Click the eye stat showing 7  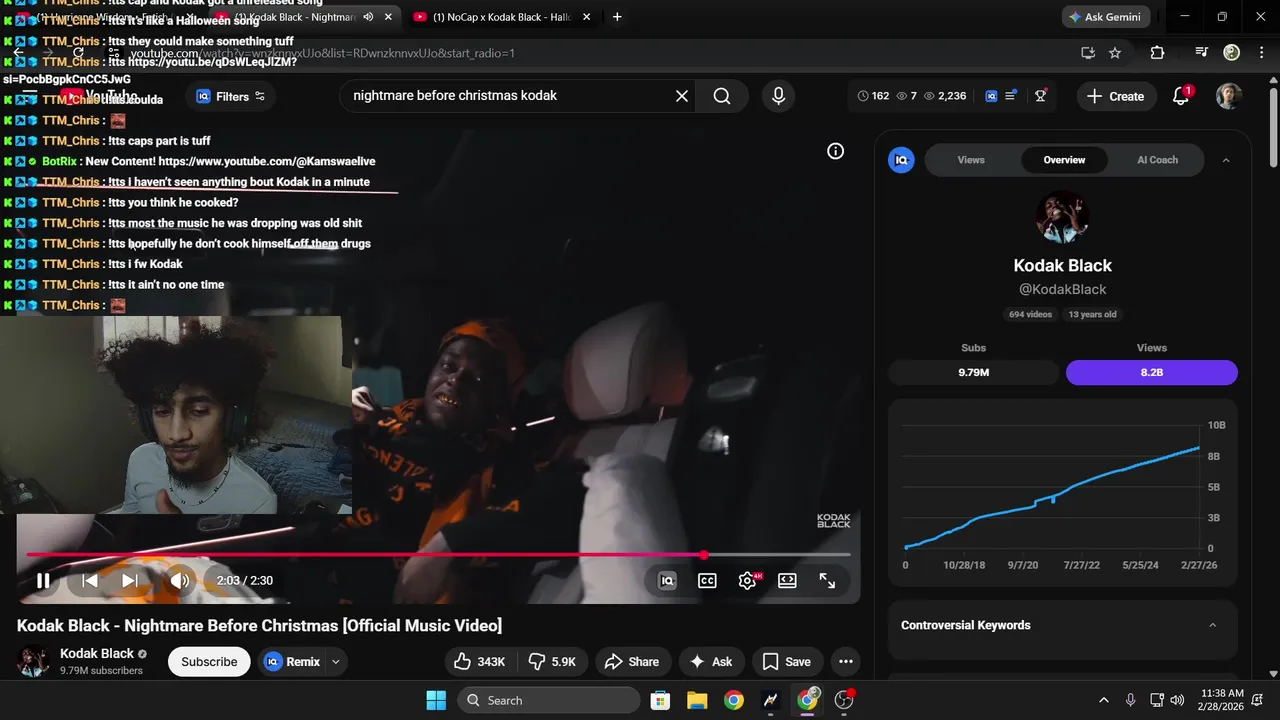(x=907, y=96)
